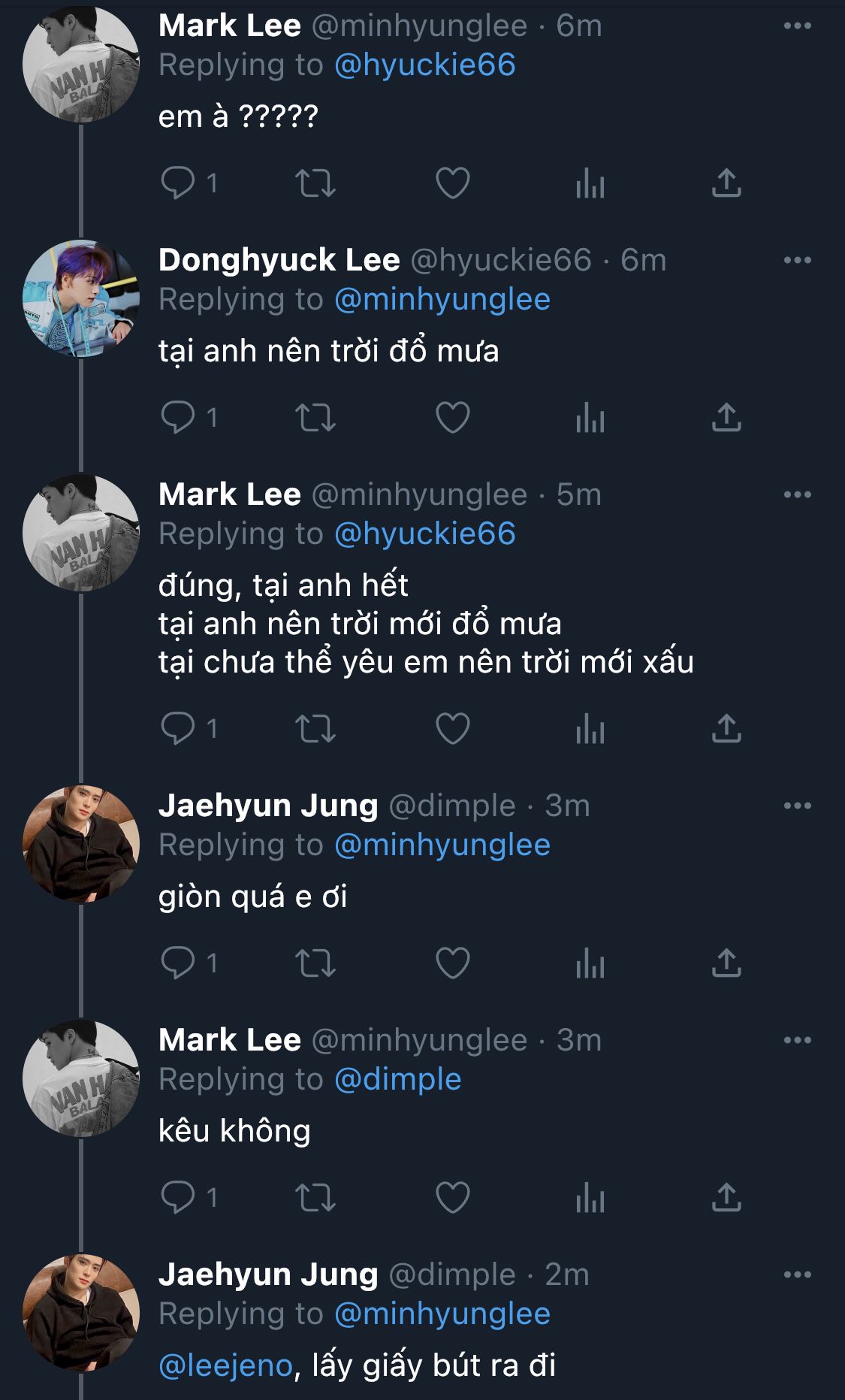Reply to Jaehyun Jung's "giòn quá e ơi" tweet
Viewport: 845px width, 1400px height.
178,963
